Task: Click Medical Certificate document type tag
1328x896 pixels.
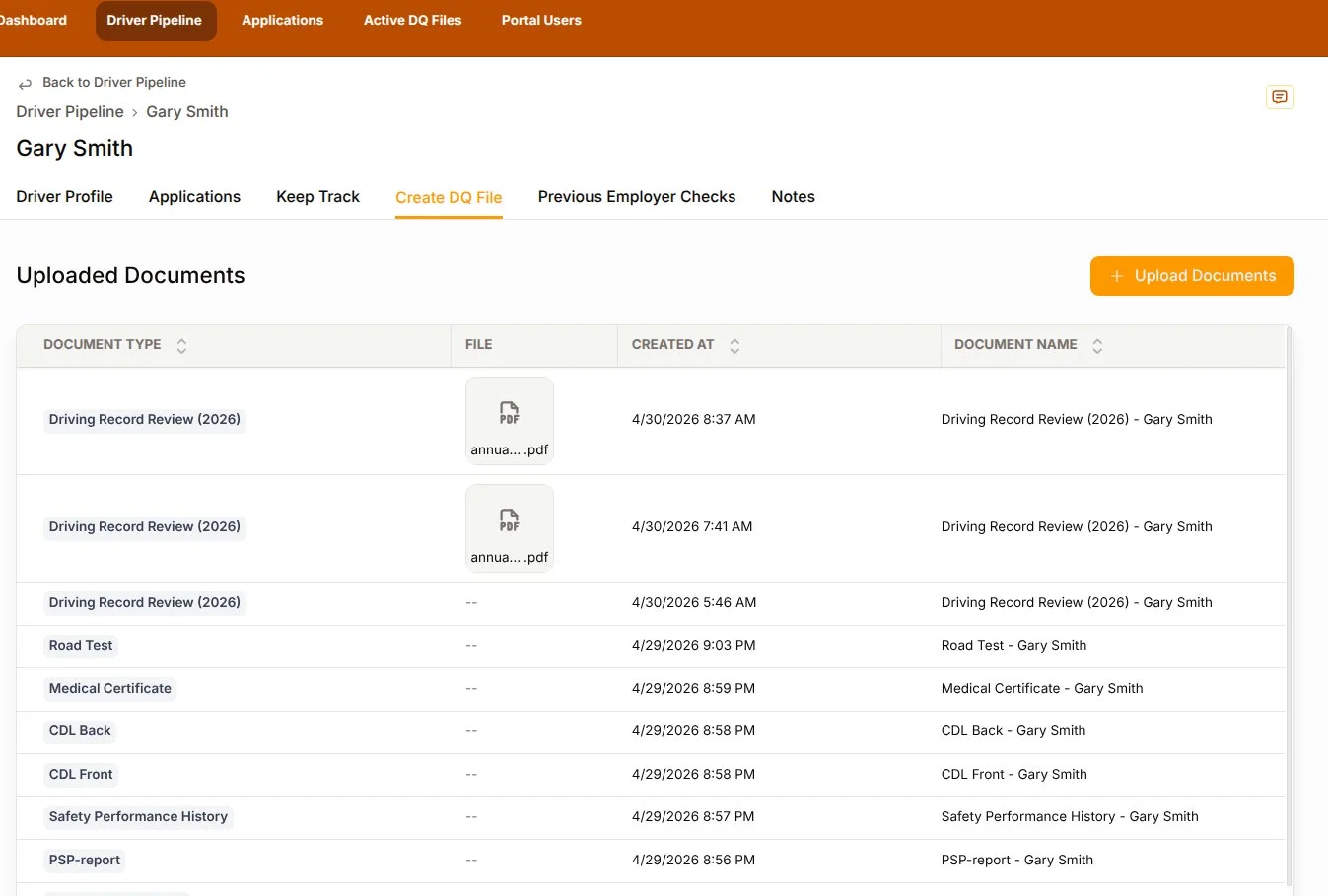Action: click(110, 689)
